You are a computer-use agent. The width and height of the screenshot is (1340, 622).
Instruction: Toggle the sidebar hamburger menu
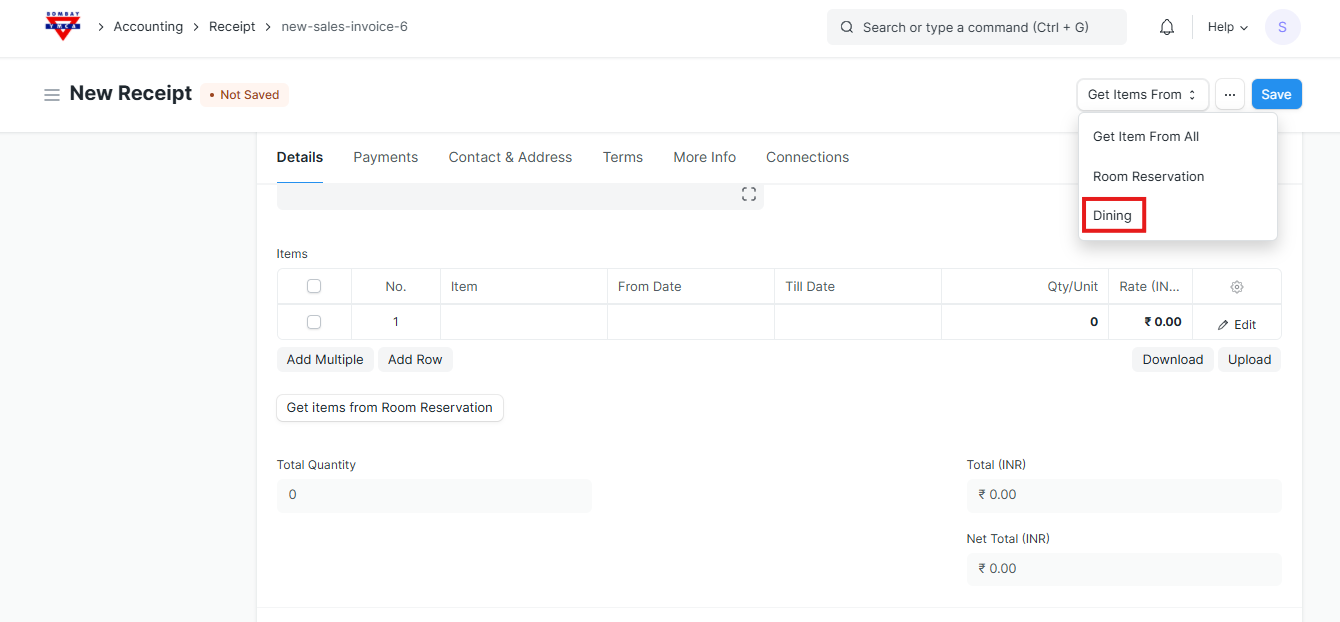pos(52,94)
